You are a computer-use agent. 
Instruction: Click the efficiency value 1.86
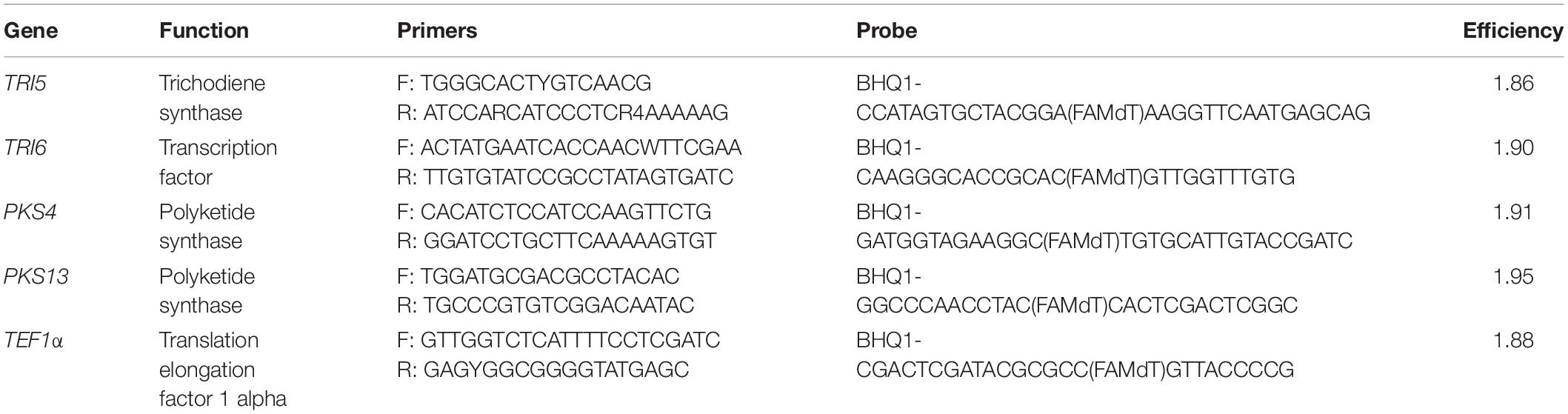point(1513,83)
